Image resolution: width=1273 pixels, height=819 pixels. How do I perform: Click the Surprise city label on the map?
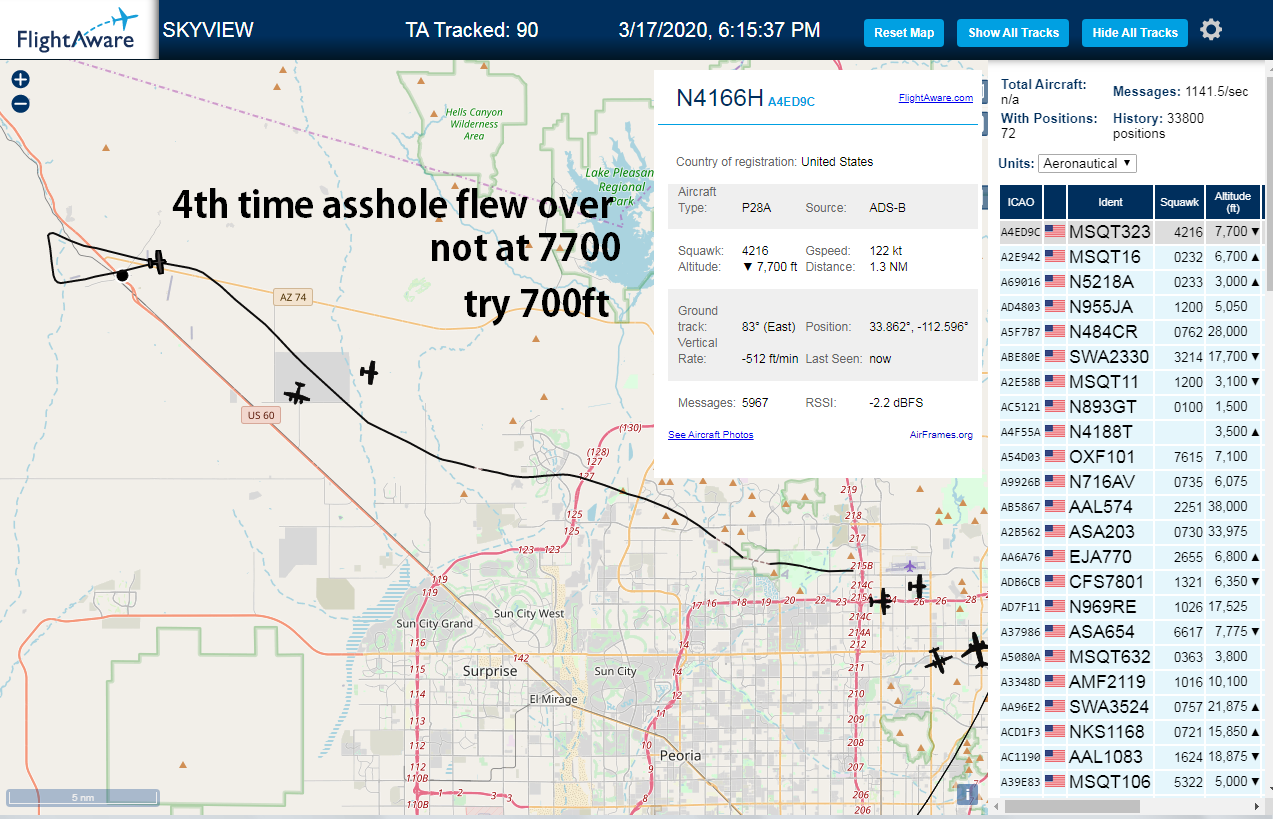[x=490, y=671]
